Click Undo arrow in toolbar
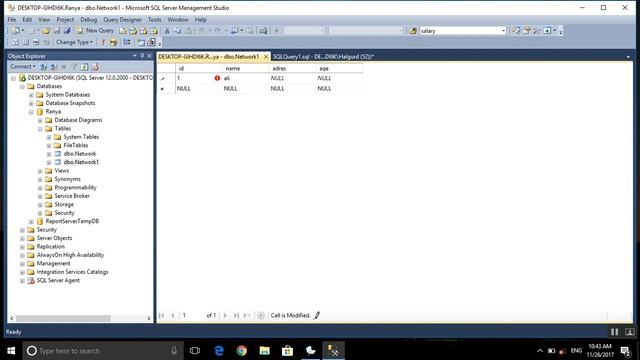640x360 pixels. [x=201, y=31]
